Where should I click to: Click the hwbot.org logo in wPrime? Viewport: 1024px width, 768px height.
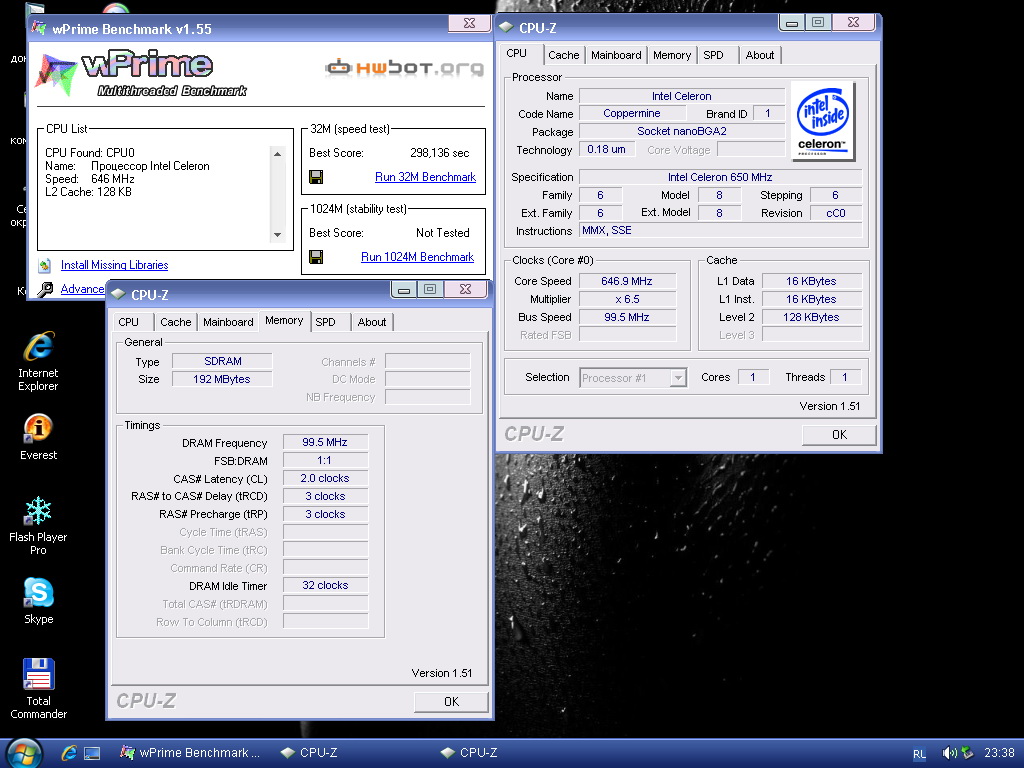pyautogui.click(x=404, y=67)
